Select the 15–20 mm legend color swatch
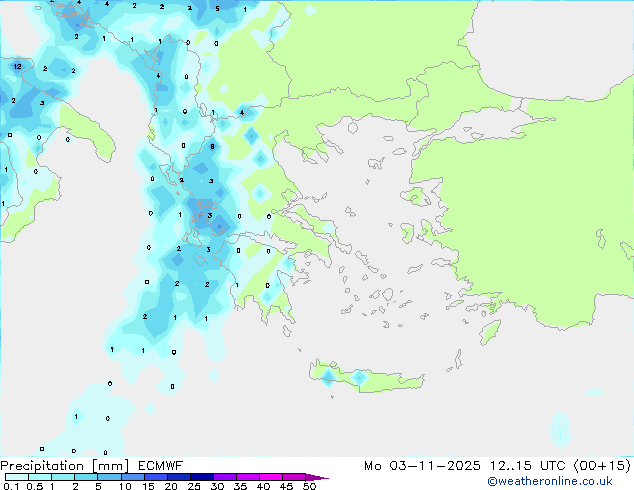The image size is (634, 490). pyautogui.click(x=156, y=477)
